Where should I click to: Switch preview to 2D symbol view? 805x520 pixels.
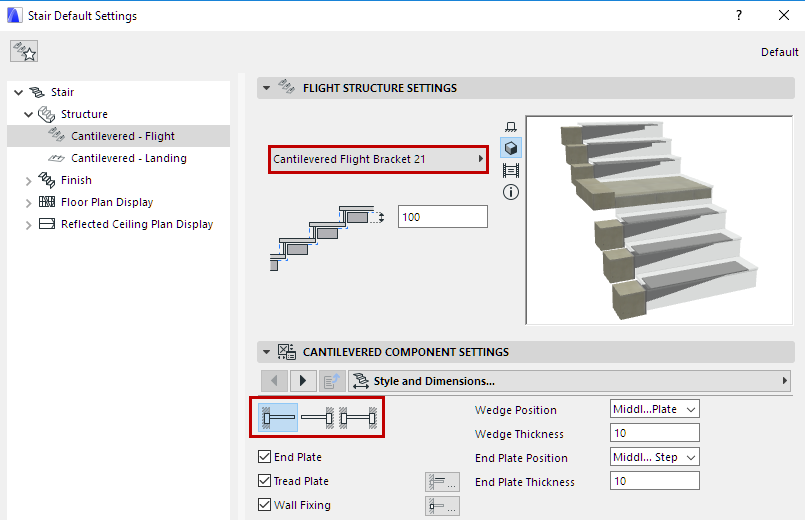[511, 127]
